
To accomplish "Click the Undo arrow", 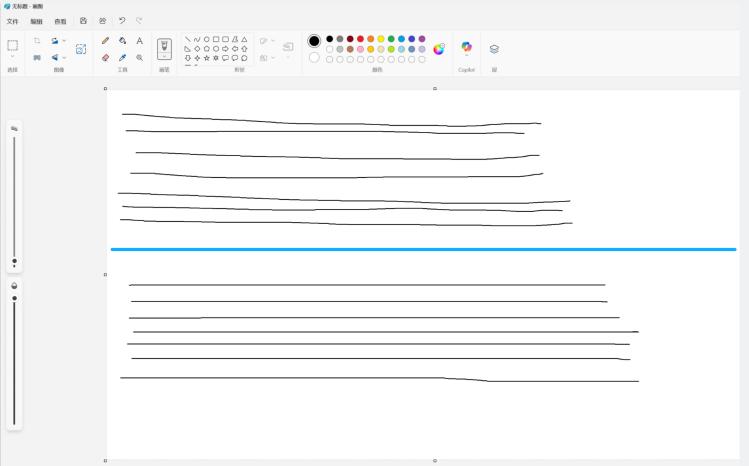I will tap(122, 20).
